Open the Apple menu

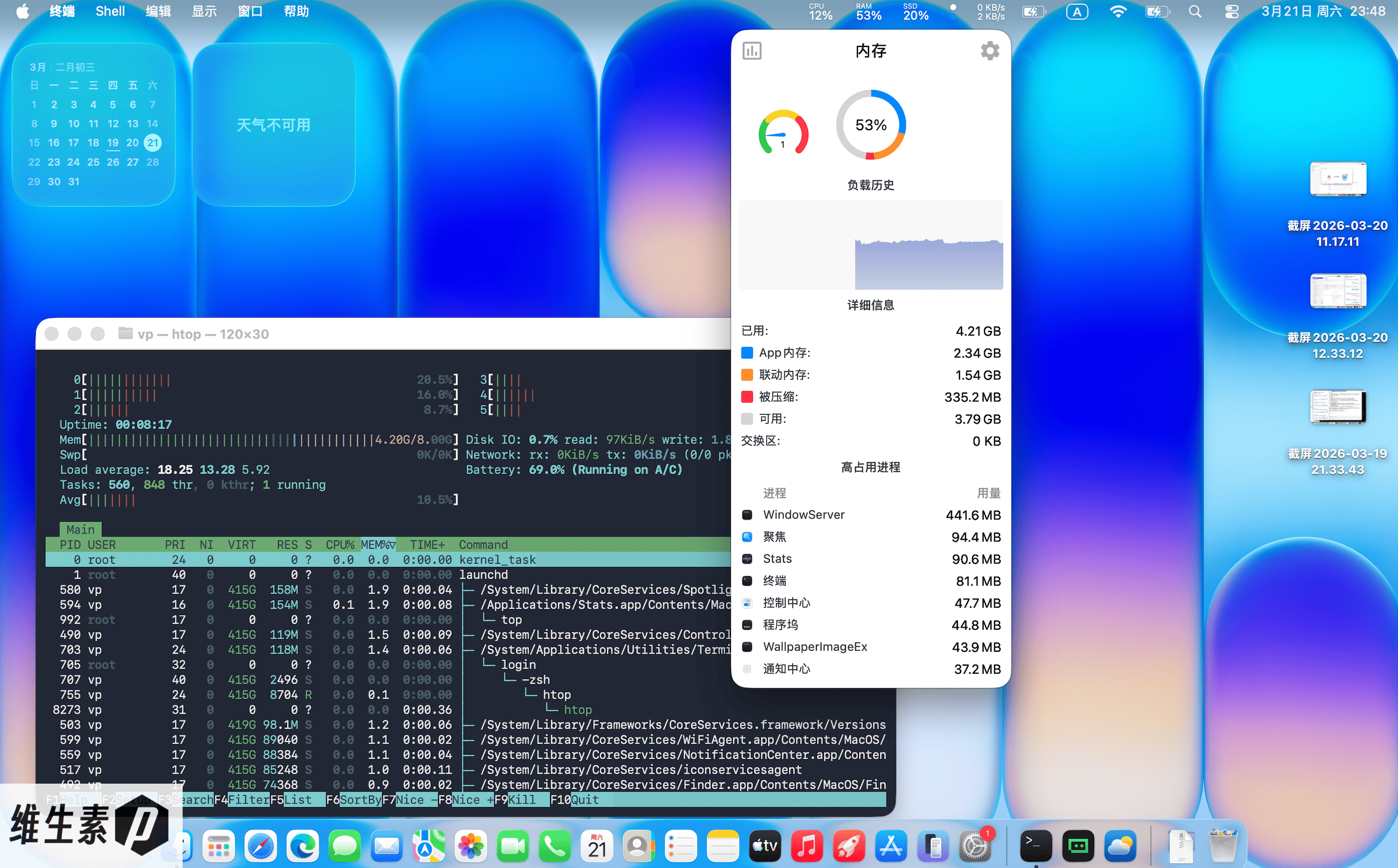click(23, 12)
